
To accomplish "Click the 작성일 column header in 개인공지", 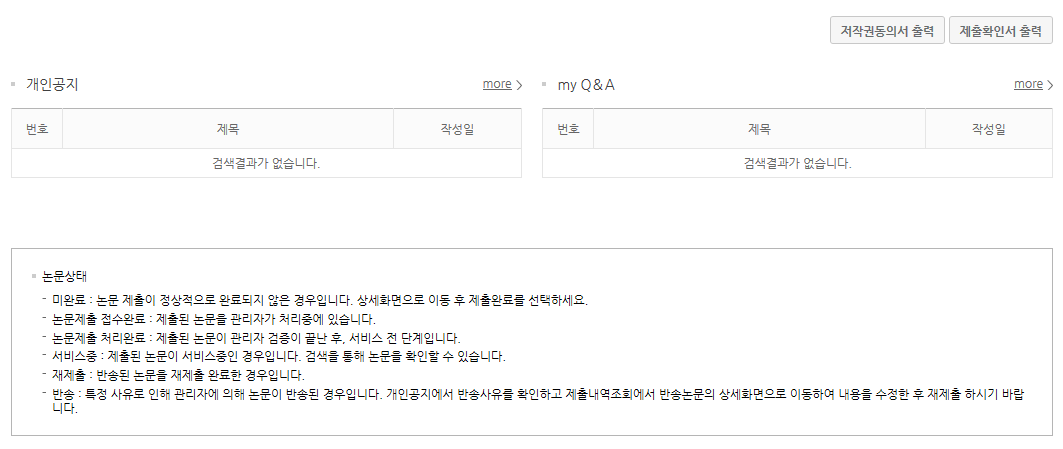I will 457,129.
